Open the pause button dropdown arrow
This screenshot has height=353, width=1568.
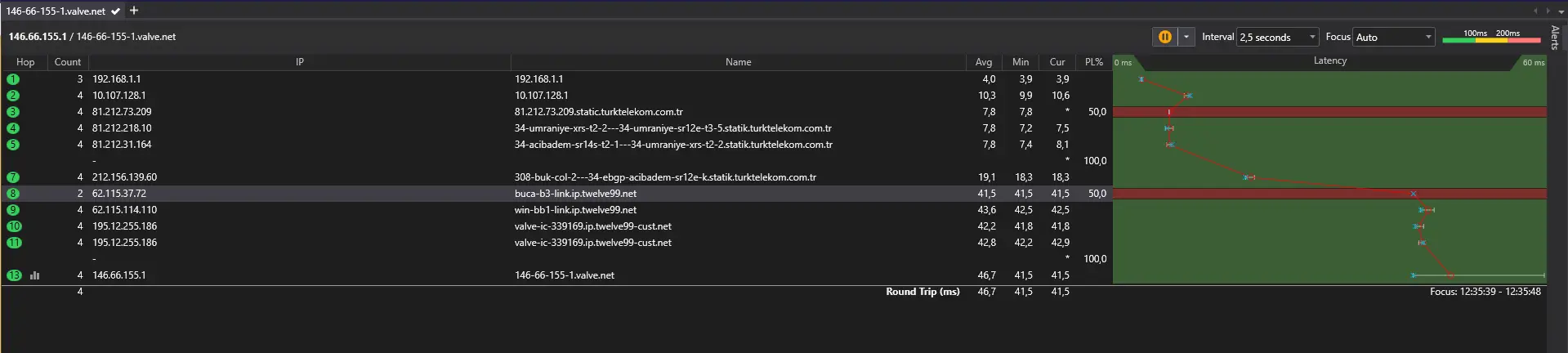pos(1186,37)
